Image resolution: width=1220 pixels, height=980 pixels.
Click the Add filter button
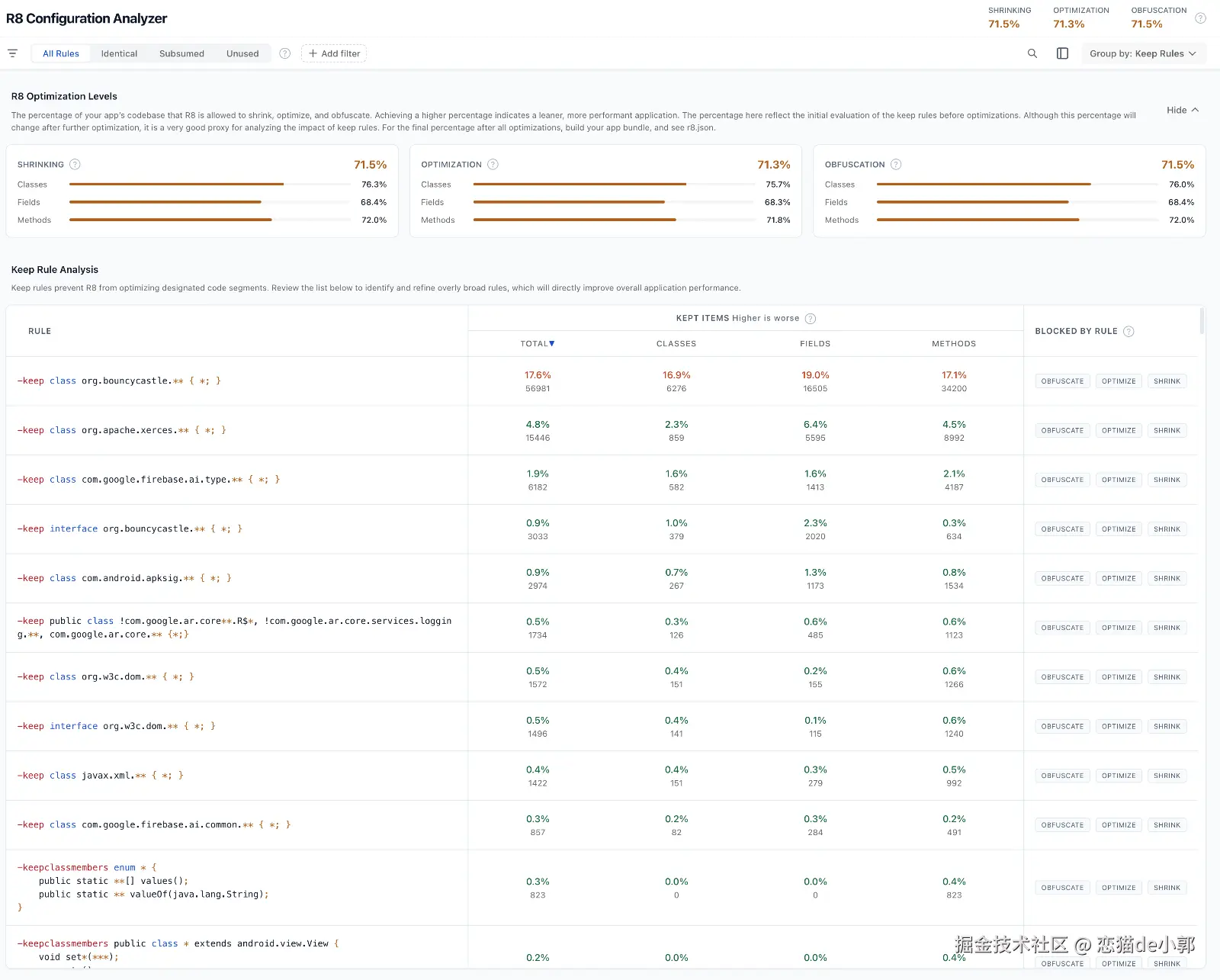coord(334,53)
